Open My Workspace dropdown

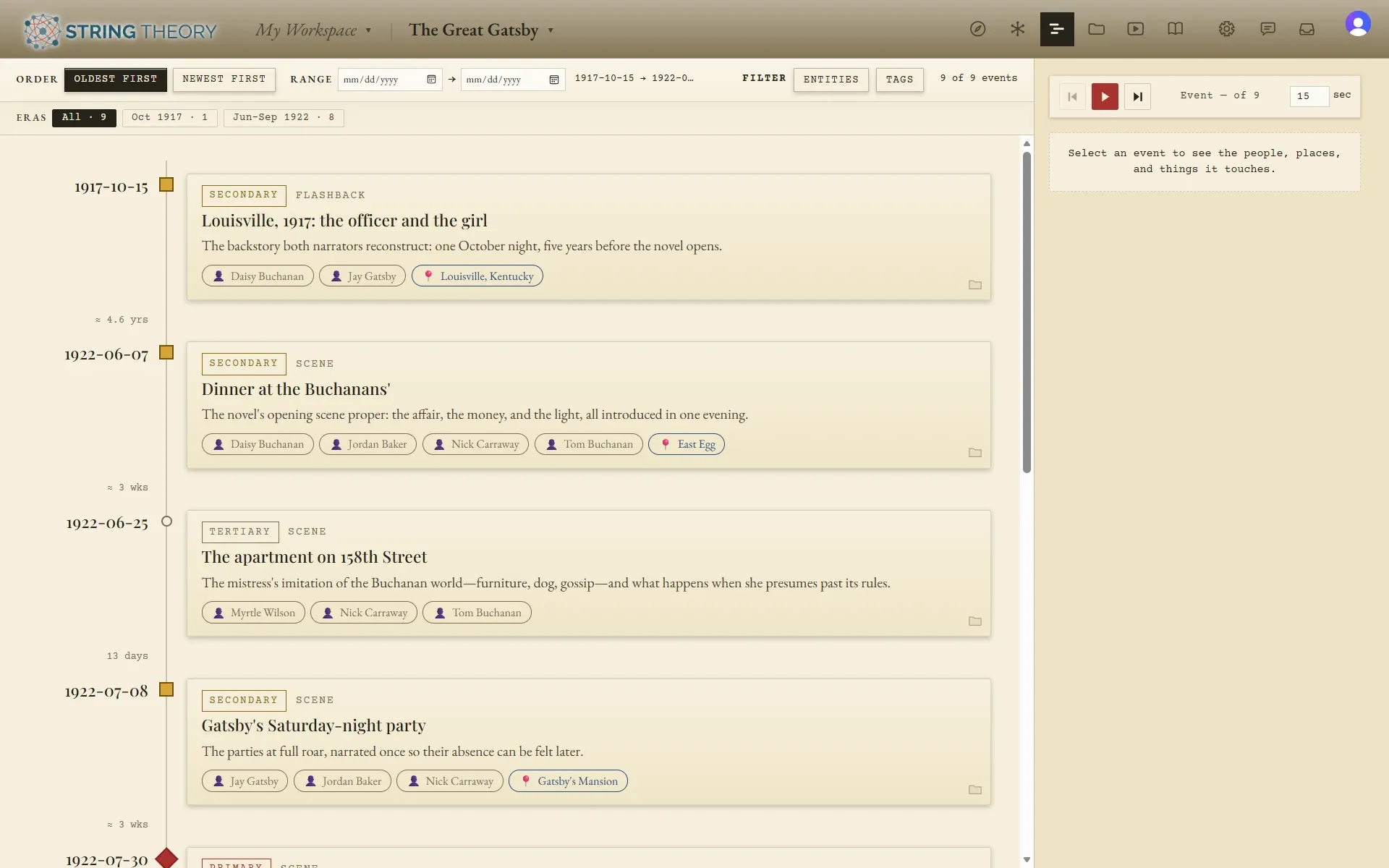[x=313, y=30]
